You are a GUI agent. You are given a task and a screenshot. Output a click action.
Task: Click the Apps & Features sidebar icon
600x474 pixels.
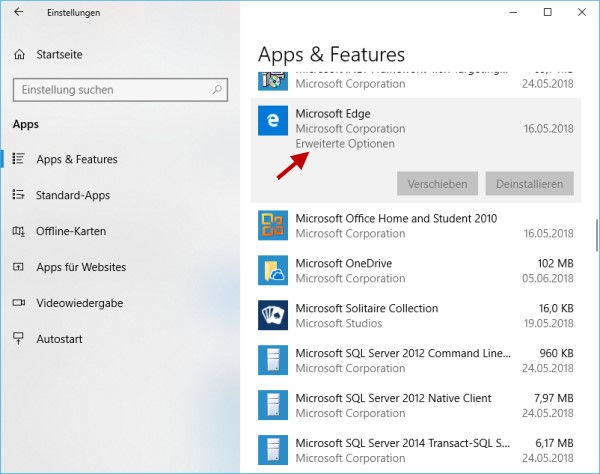pos(18,159)
